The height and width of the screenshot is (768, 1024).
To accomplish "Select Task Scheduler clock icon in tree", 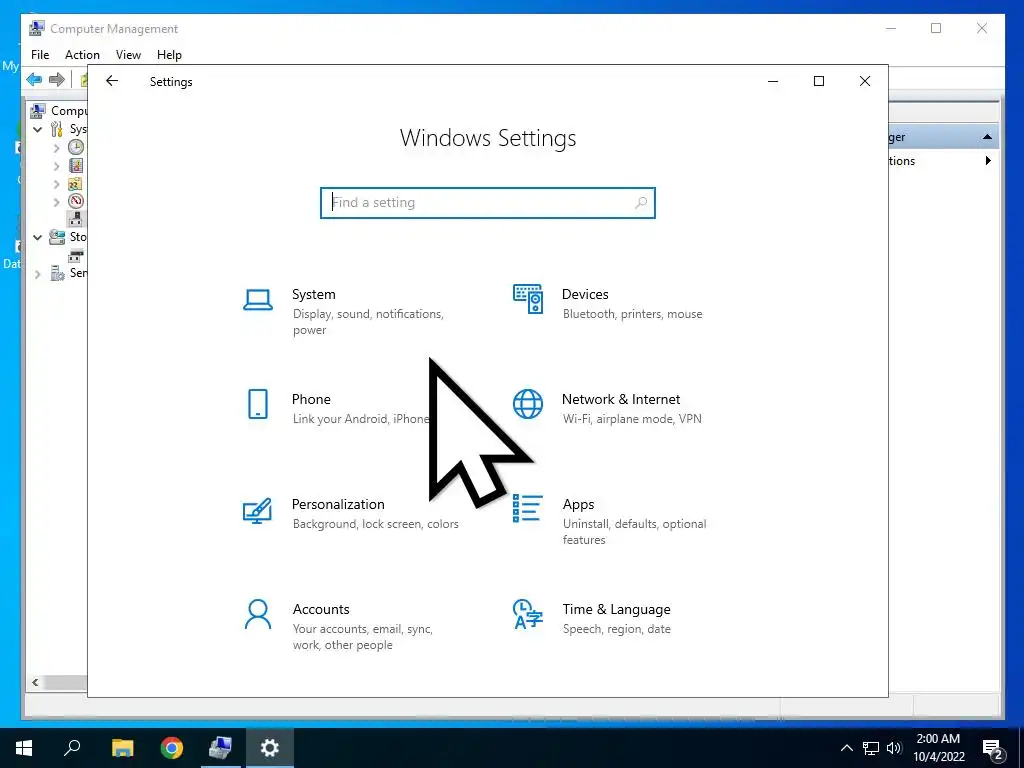I will [76, 147].
